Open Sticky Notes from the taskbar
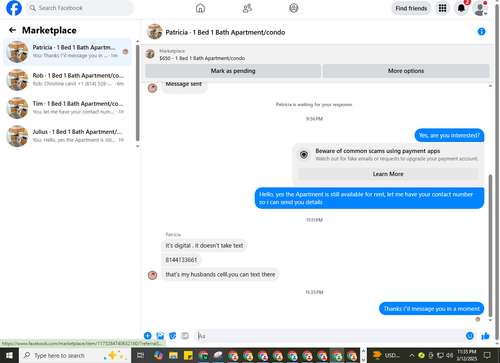Screen dimensions: 500x363 pyautogui.click(x=188, y=355)
